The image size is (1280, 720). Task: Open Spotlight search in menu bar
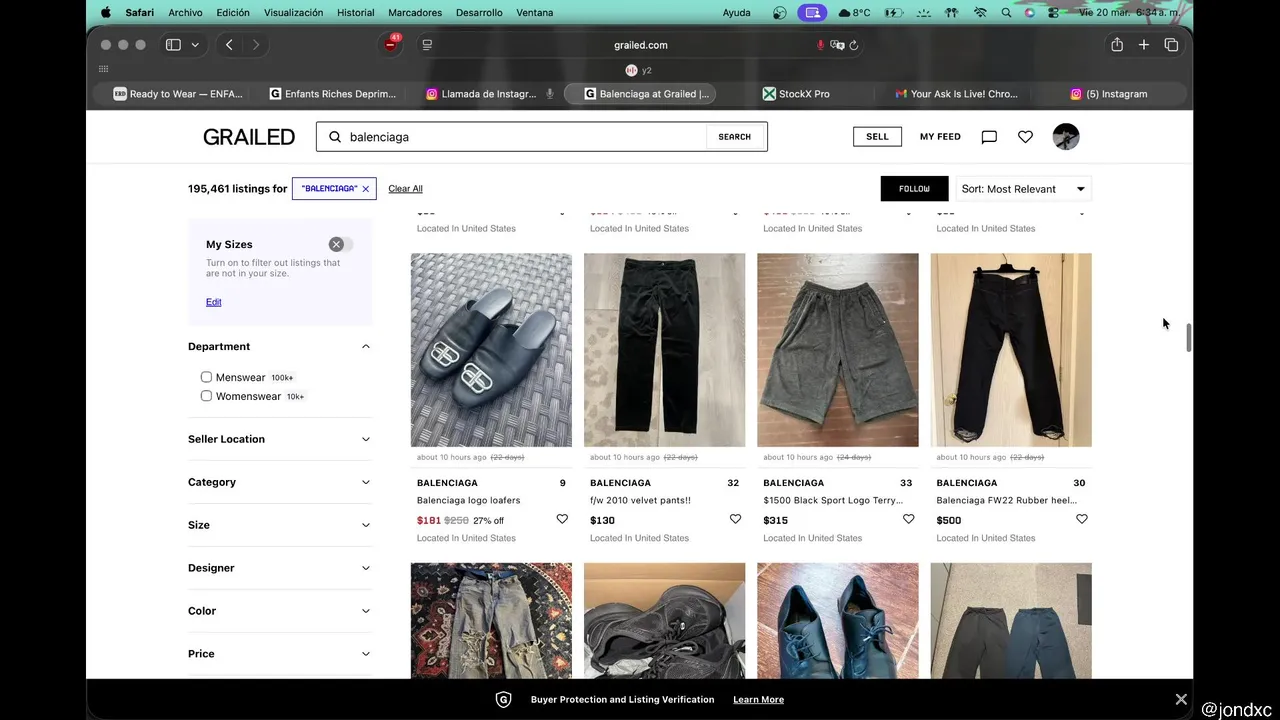click(x=1005, y=12)
